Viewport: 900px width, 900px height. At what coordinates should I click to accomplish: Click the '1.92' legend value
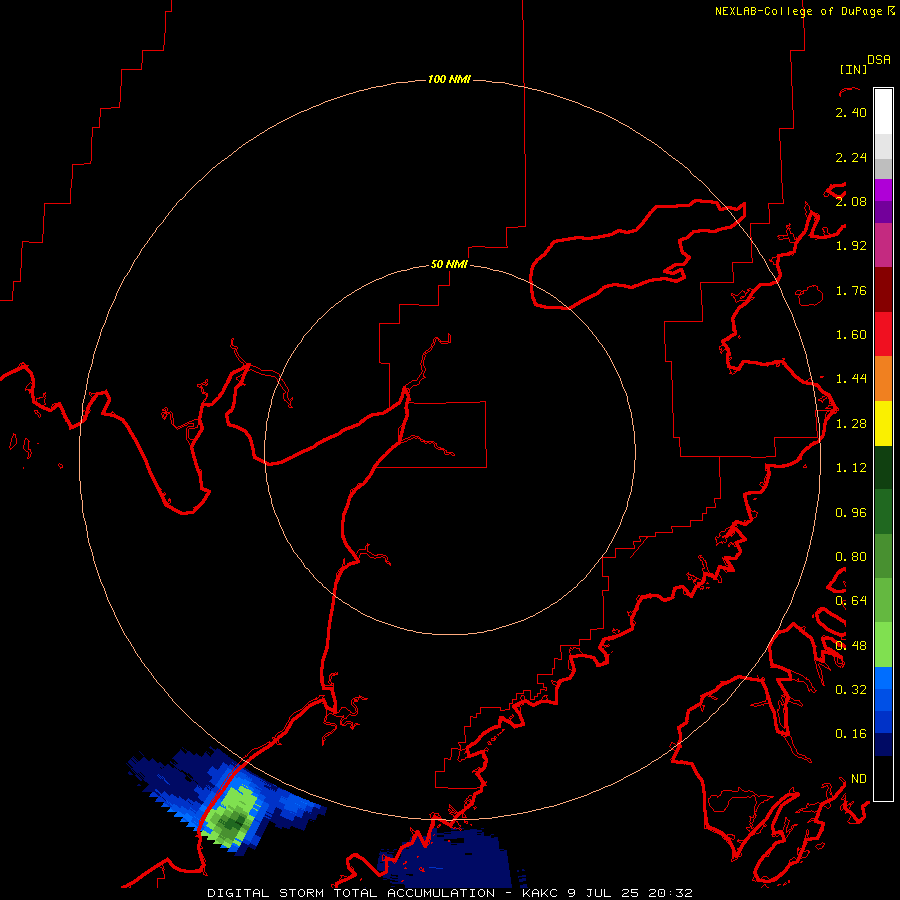(851, 246)
